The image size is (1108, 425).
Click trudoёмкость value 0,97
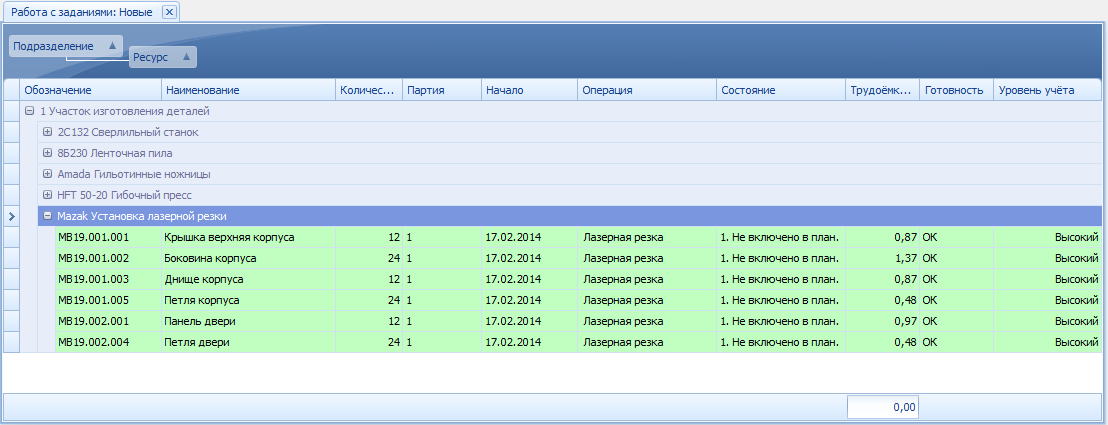pyautogui.click(x=882, y=322)
